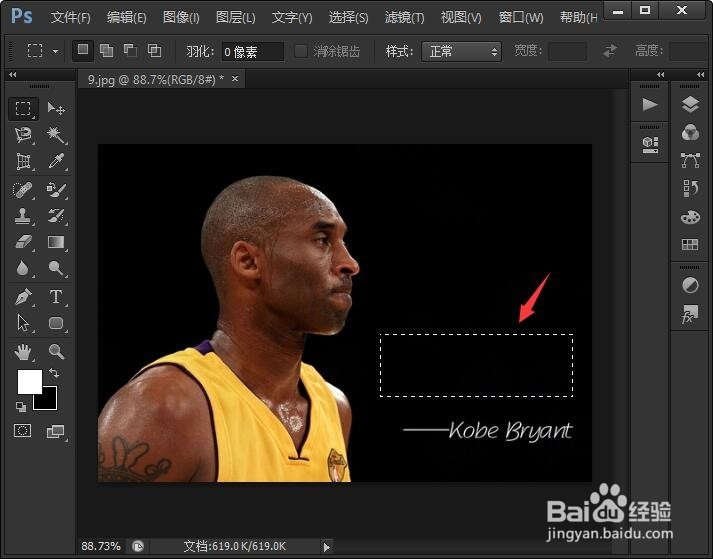Choose the Lasso tool

[23, 135]
